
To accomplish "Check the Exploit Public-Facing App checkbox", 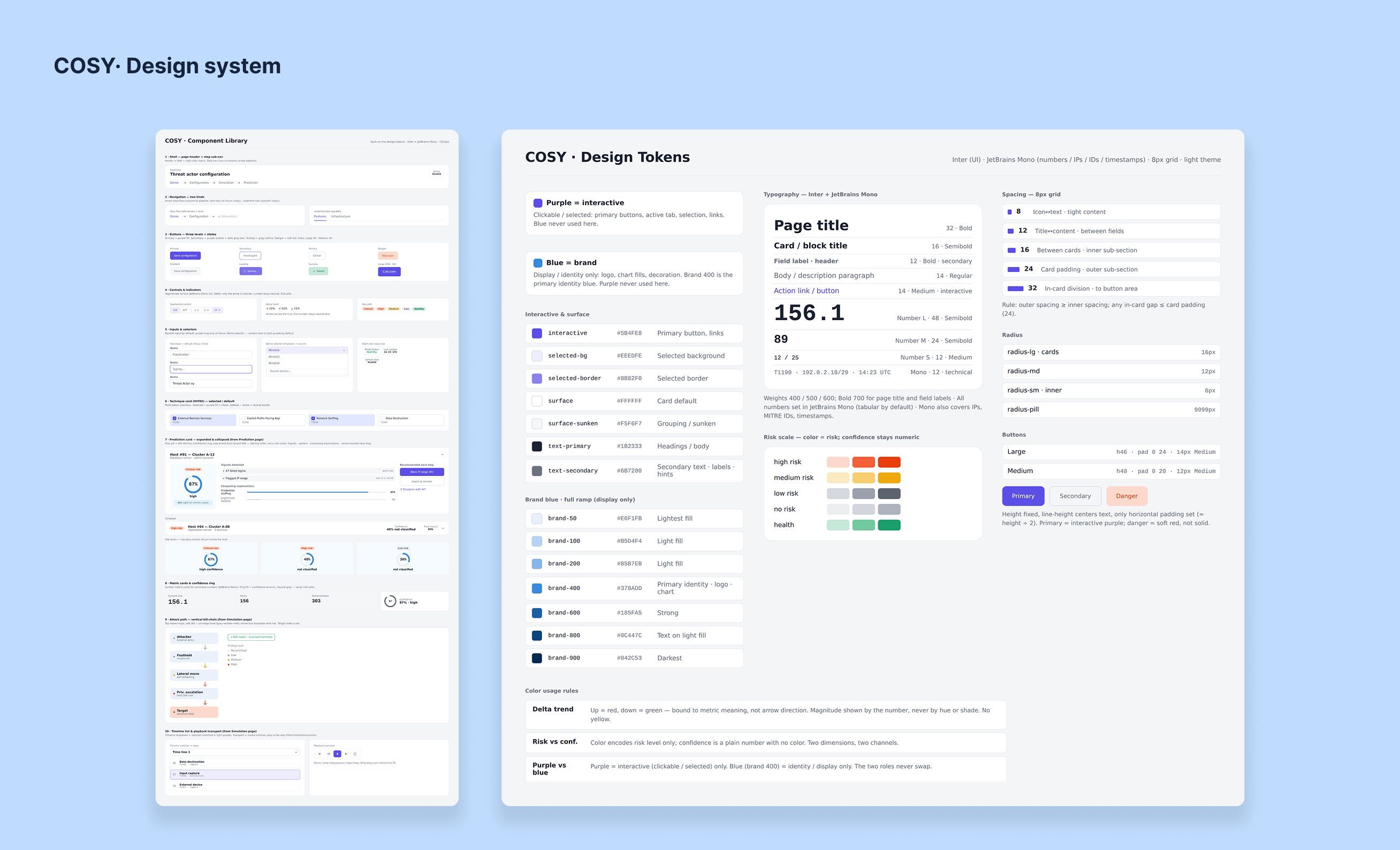I will click(245, 418).
